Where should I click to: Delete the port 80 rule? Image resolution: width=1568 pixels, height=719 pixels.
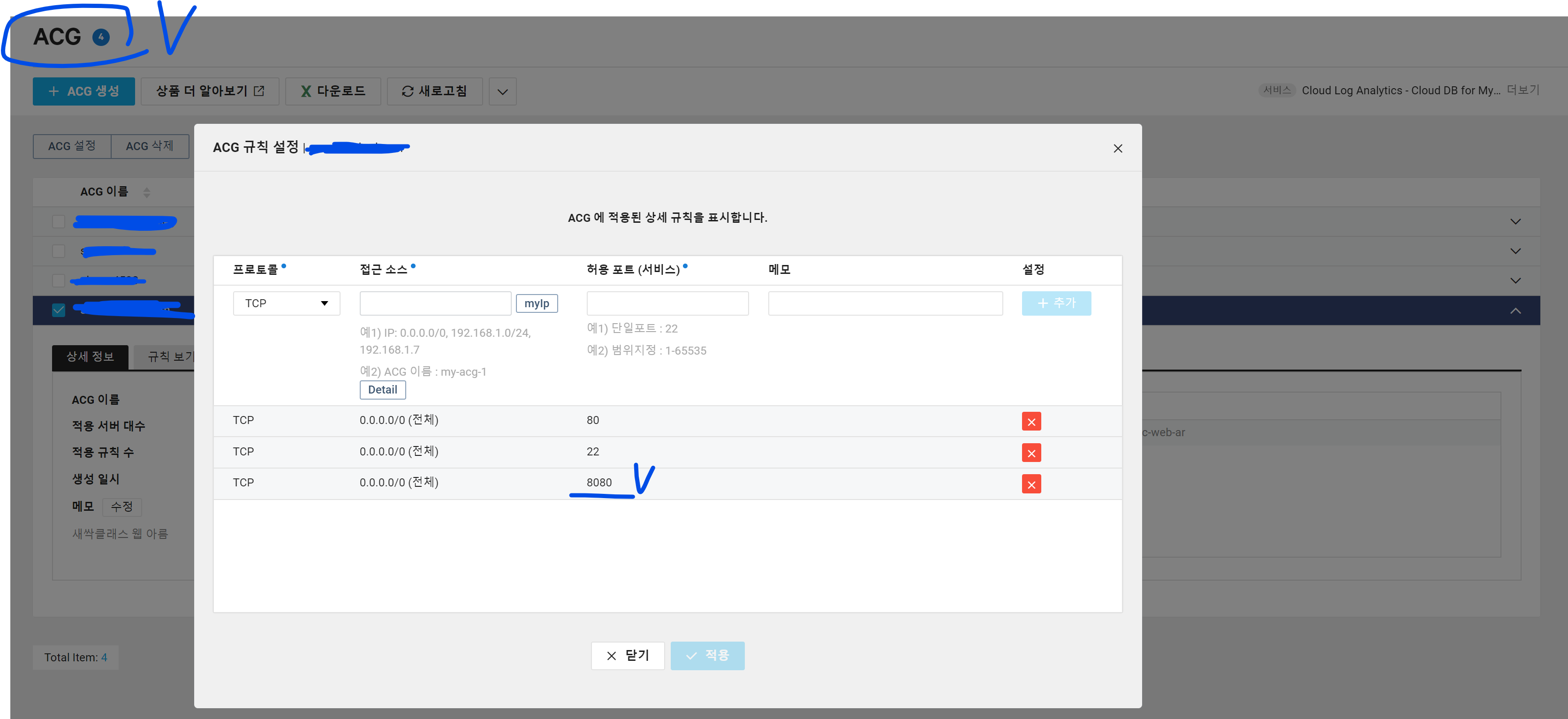pos(1031,421)
